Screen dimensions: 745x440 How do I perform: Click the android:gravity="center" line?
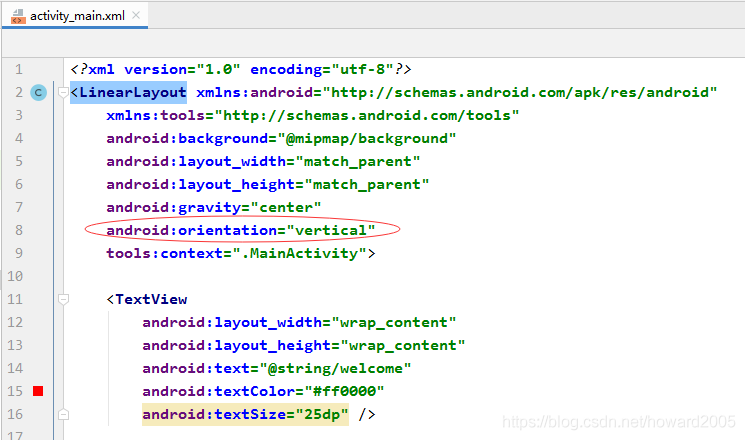coord(214,207)
